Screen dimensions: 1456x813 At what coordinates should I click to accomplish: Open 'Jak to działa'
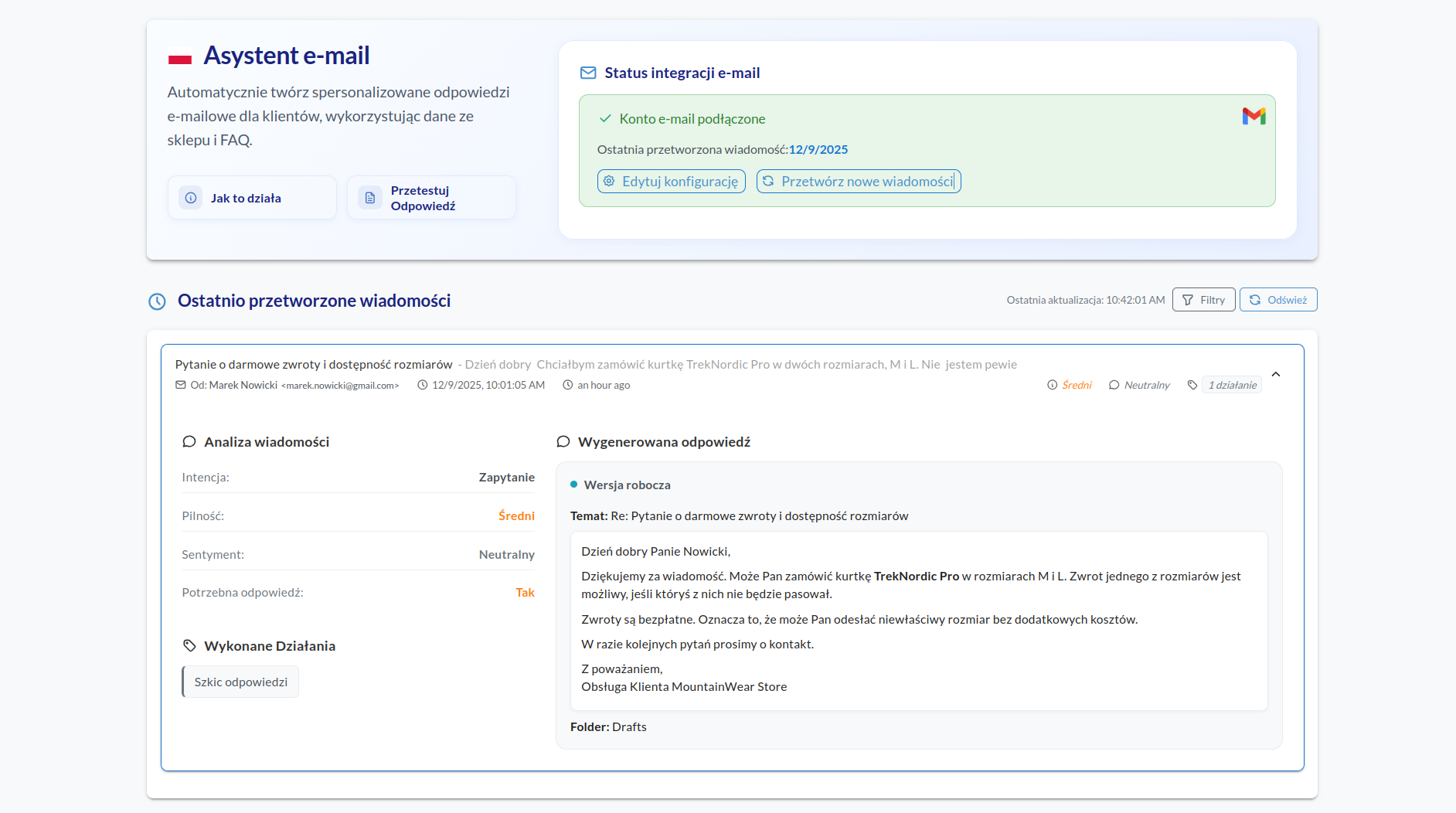click(x=252, y=197)
